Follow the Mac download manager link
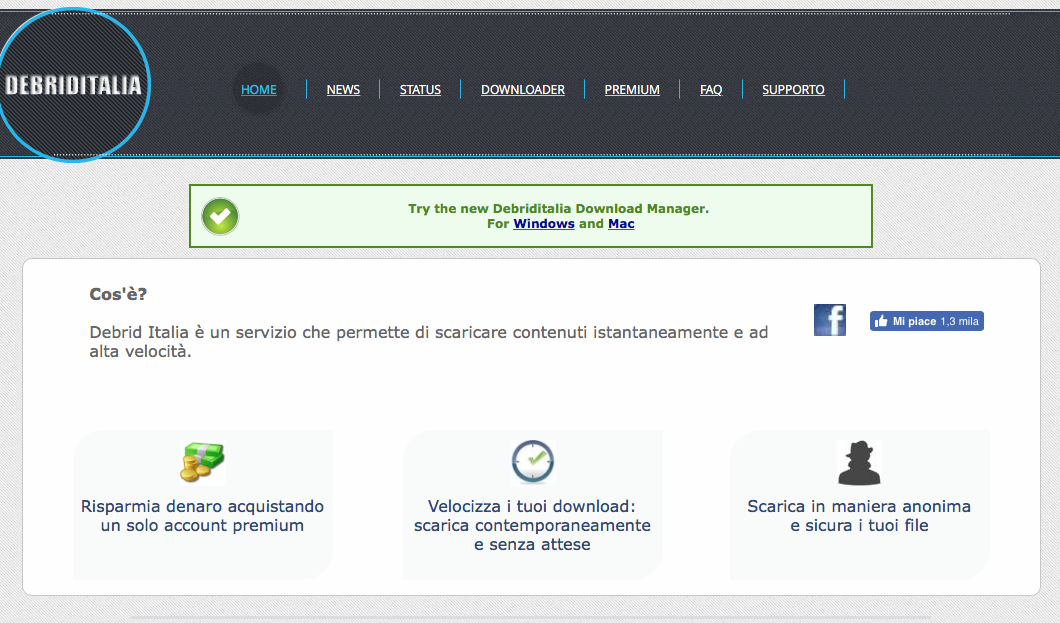Viewport: 1060px width, 623px height. pyautogui.click(x=621, y=224)
